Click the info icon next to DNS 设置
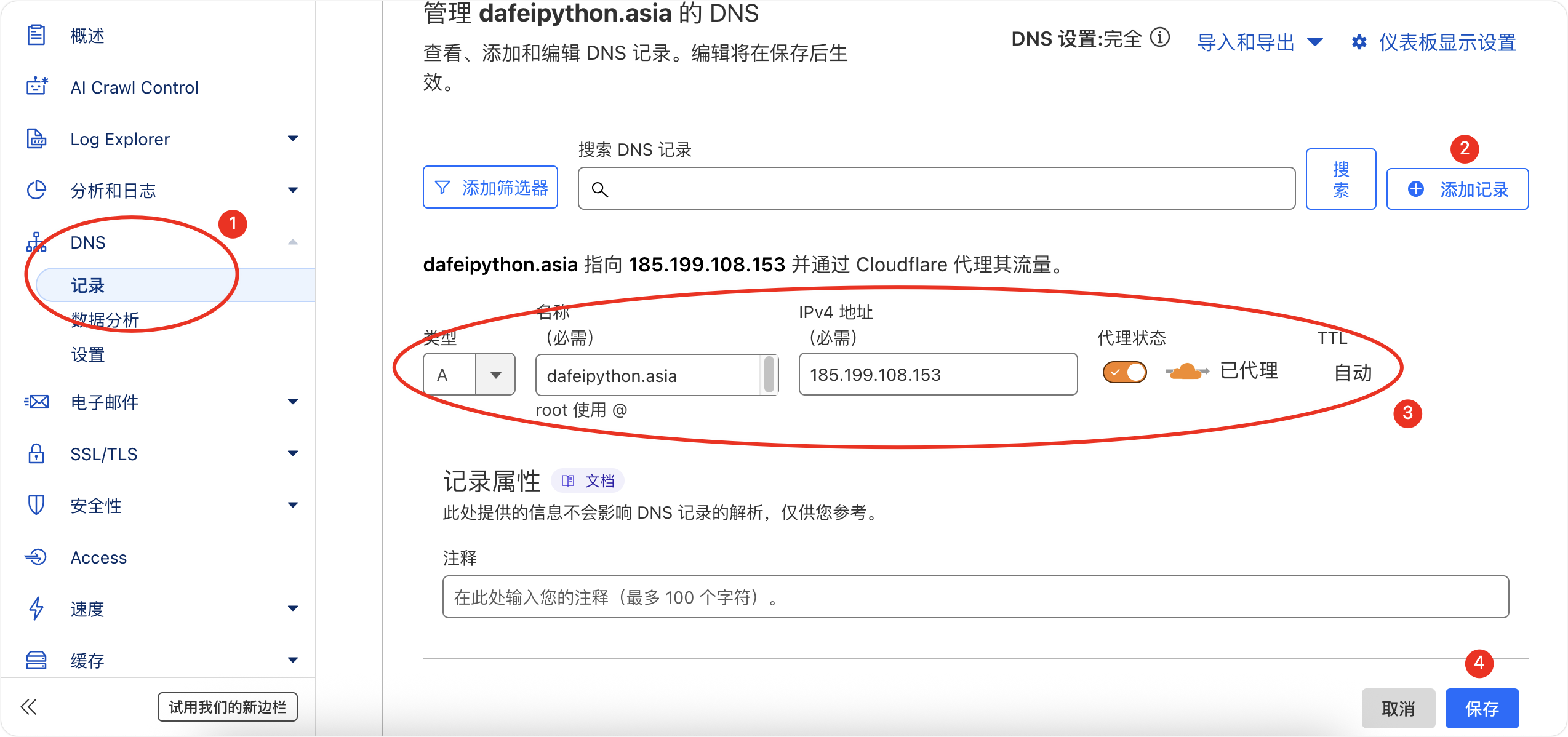 point(1160,38)
